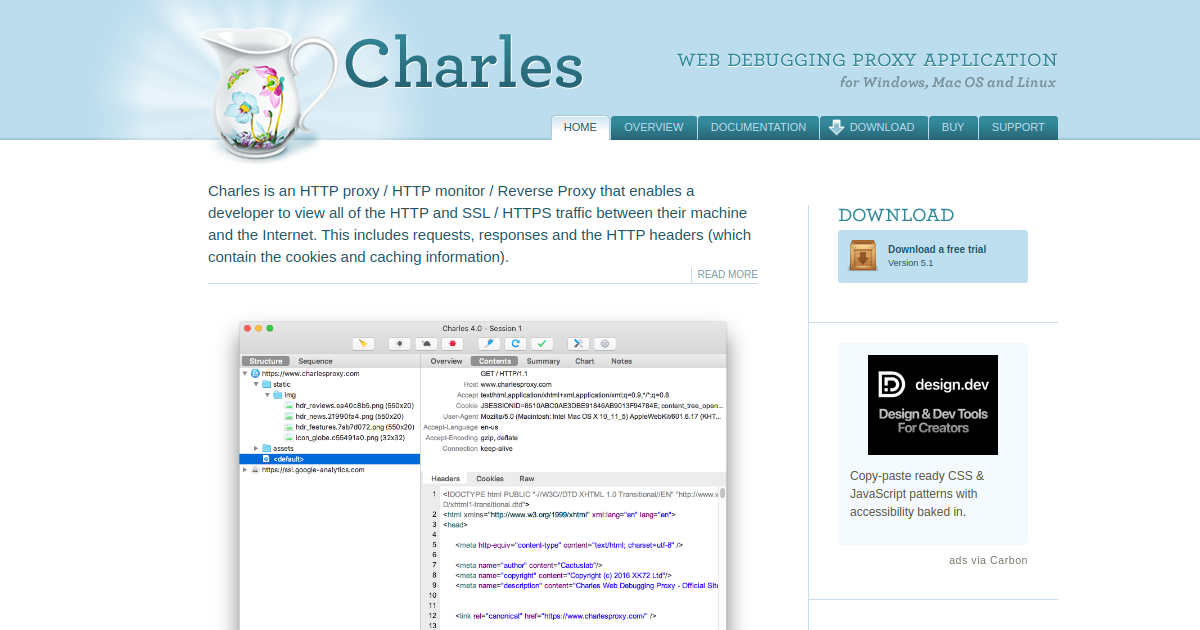The height and width of the screenshot is (630, 1200).
Task: Click the static folder icon
Action: click(267, 384)
